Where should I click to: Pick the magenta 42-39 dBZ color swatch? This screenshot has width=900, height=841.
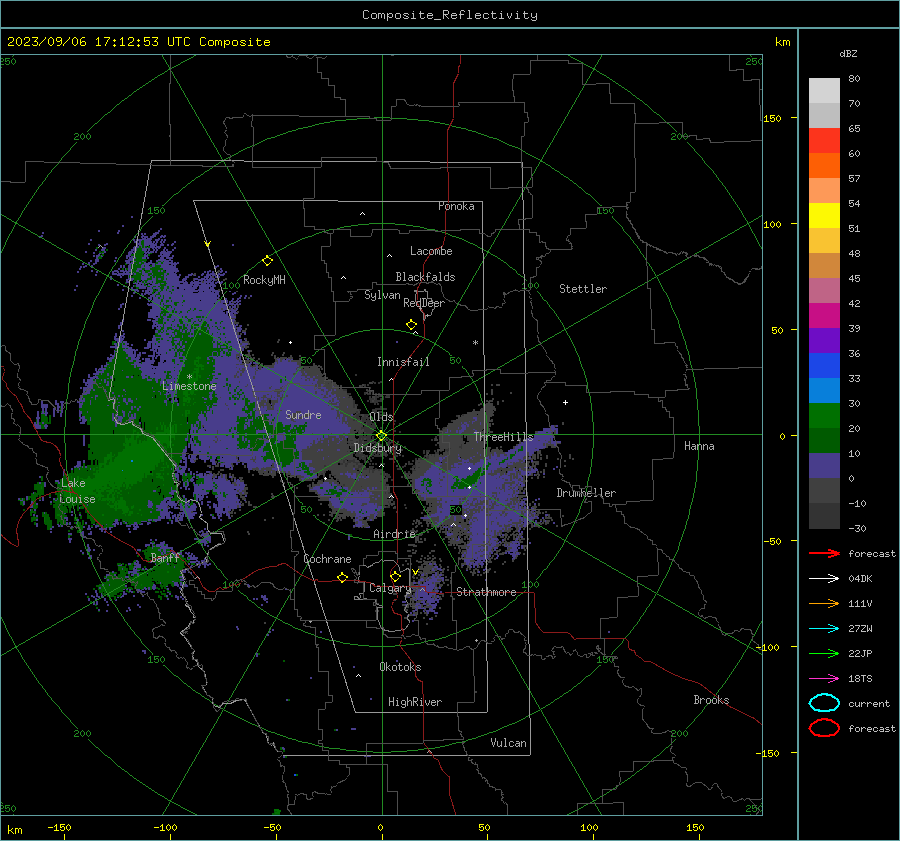824,315
